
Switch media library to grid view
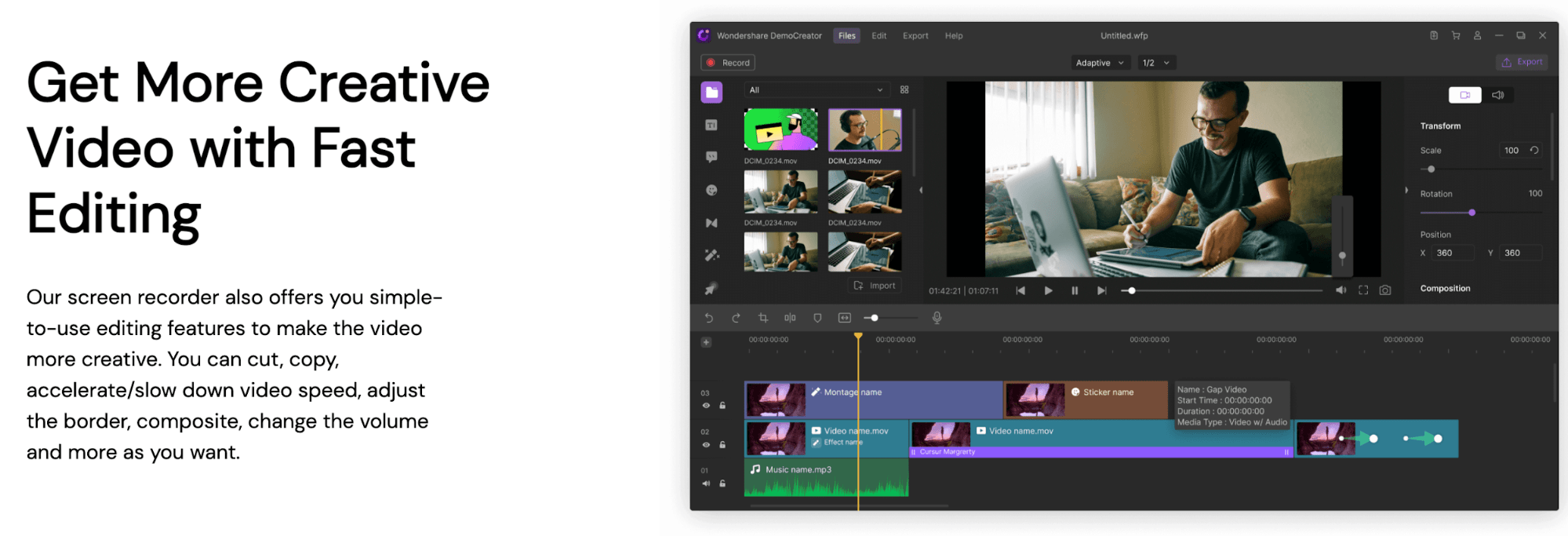point(904,90)
